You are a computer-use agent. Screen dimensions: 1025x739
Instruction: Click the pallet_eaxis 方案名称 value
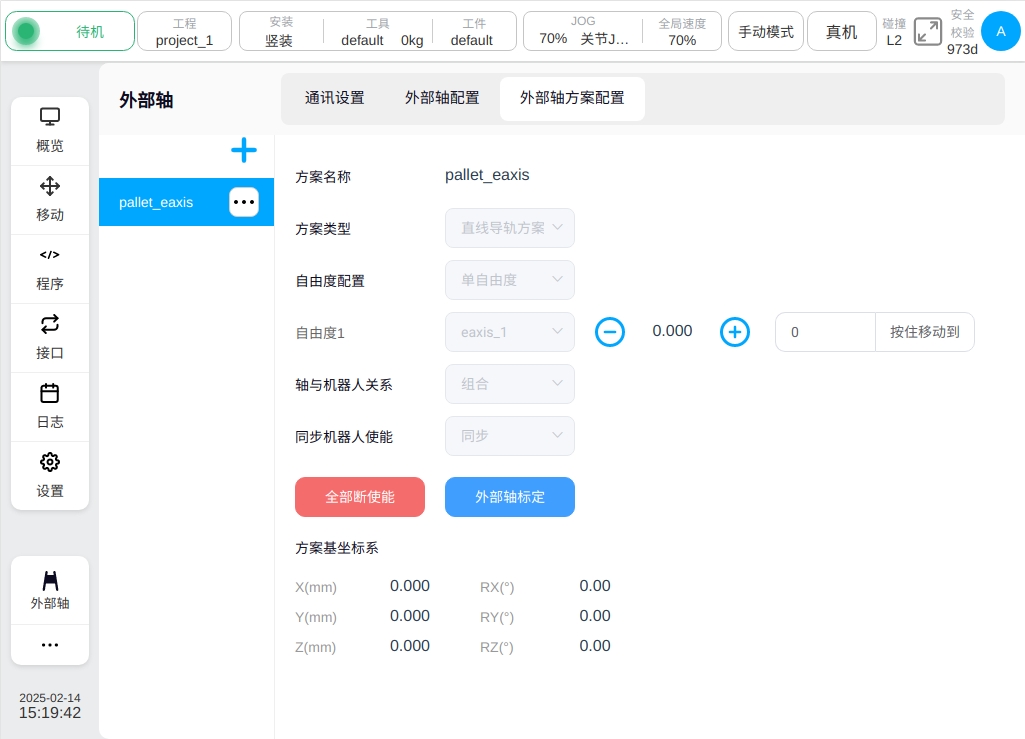pos(487,175)
